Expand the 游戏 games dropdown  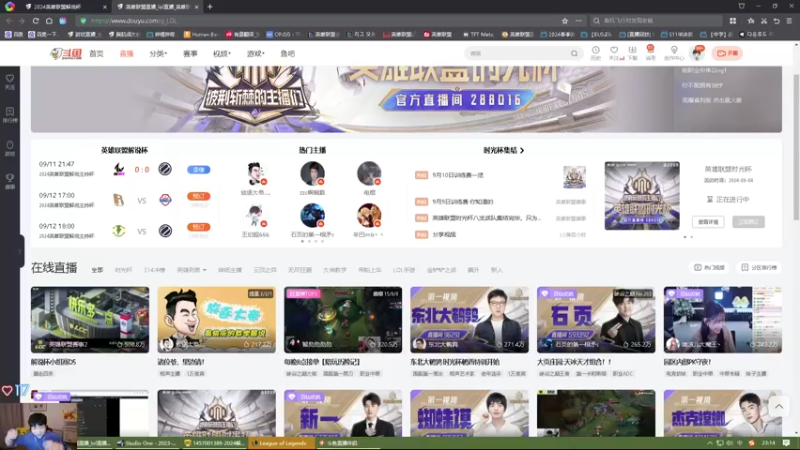pos(256,54)
